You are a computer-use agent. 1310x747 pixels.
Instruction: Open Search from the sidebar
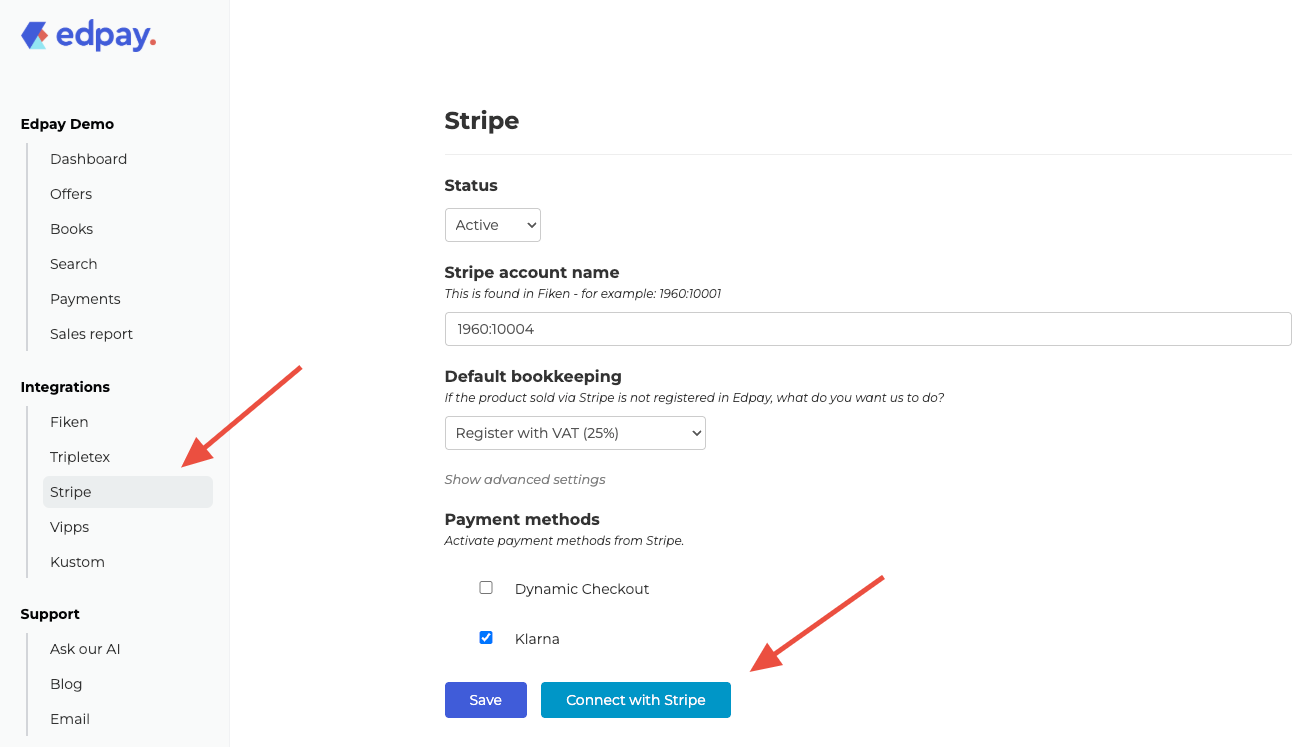coord(73,264)
